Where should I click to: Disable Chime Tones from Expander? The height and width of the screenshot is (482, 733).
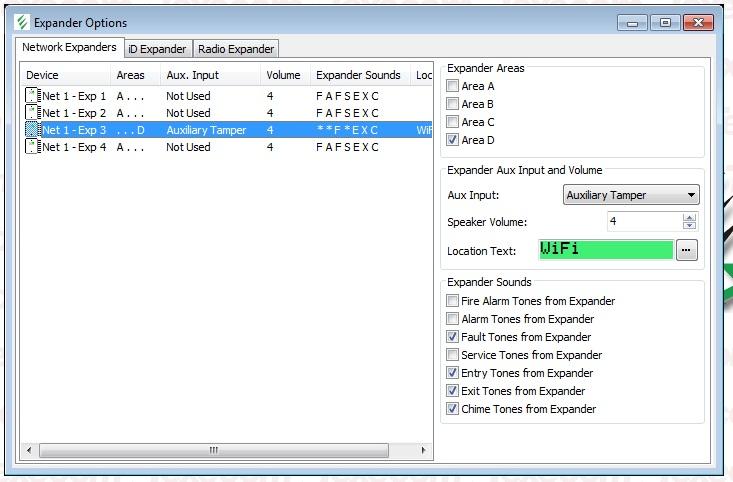(x=452, y=409)
